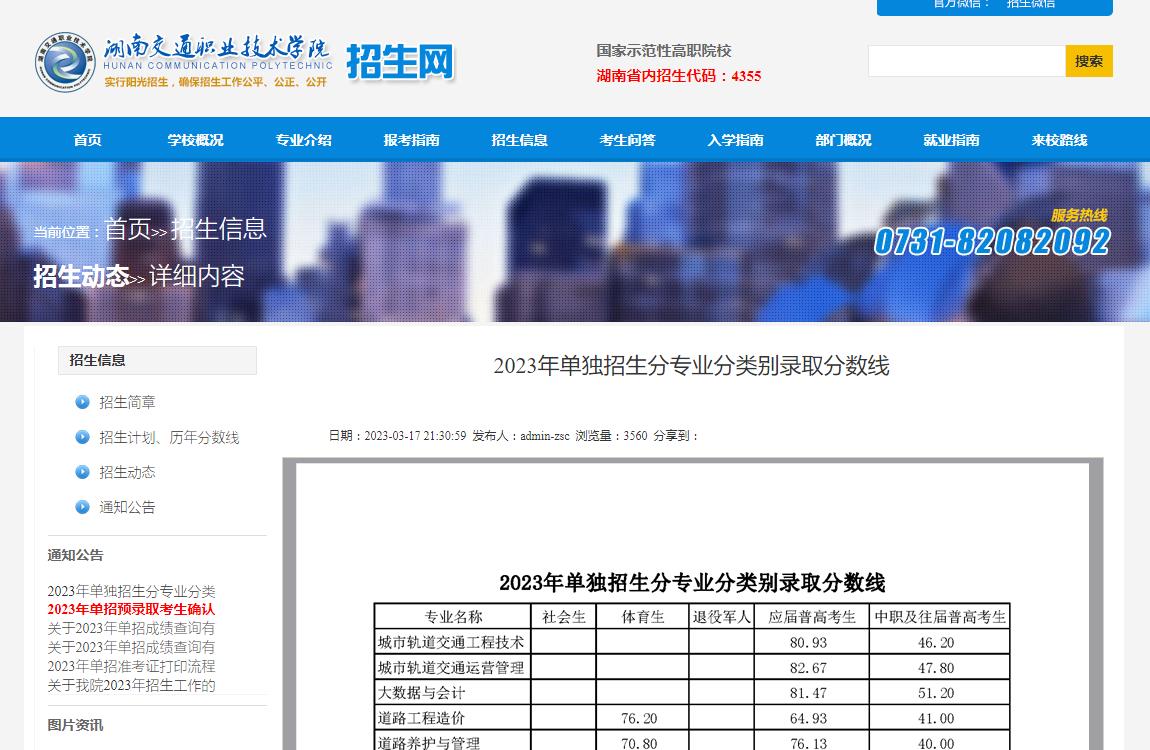This screenshot has height=750, width=1150.
Task: Click the bullet icon beside 招生计划、历年分数线
Action: click(x=82, y=437)
